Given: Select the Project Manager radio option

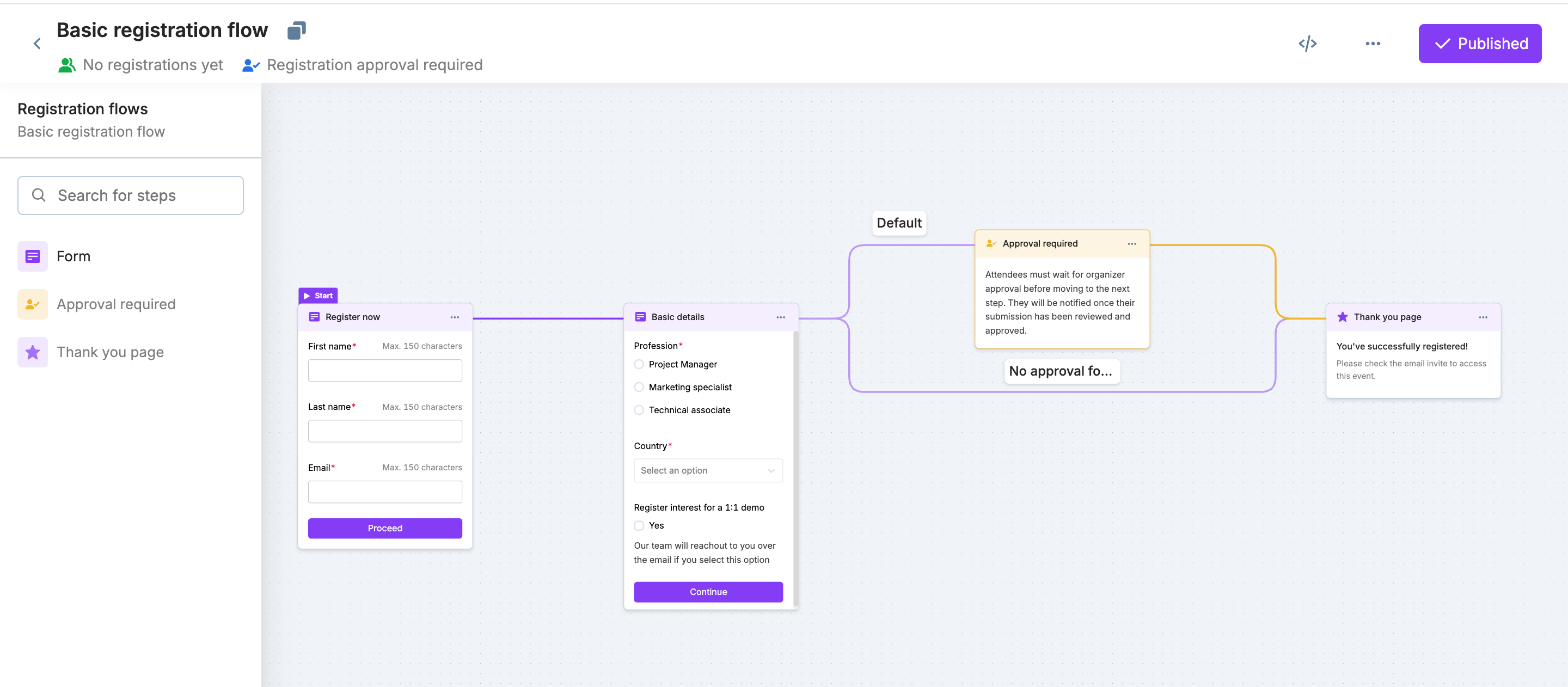Looking at the screenshot, I should (x=639, y=365).
